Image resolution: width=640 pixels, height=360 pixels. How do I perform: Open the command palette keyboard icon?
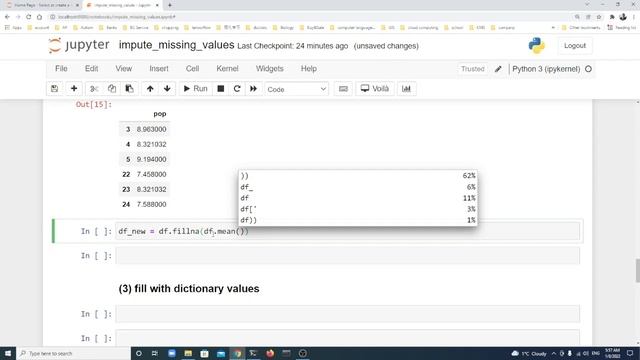tap(343, 89)
